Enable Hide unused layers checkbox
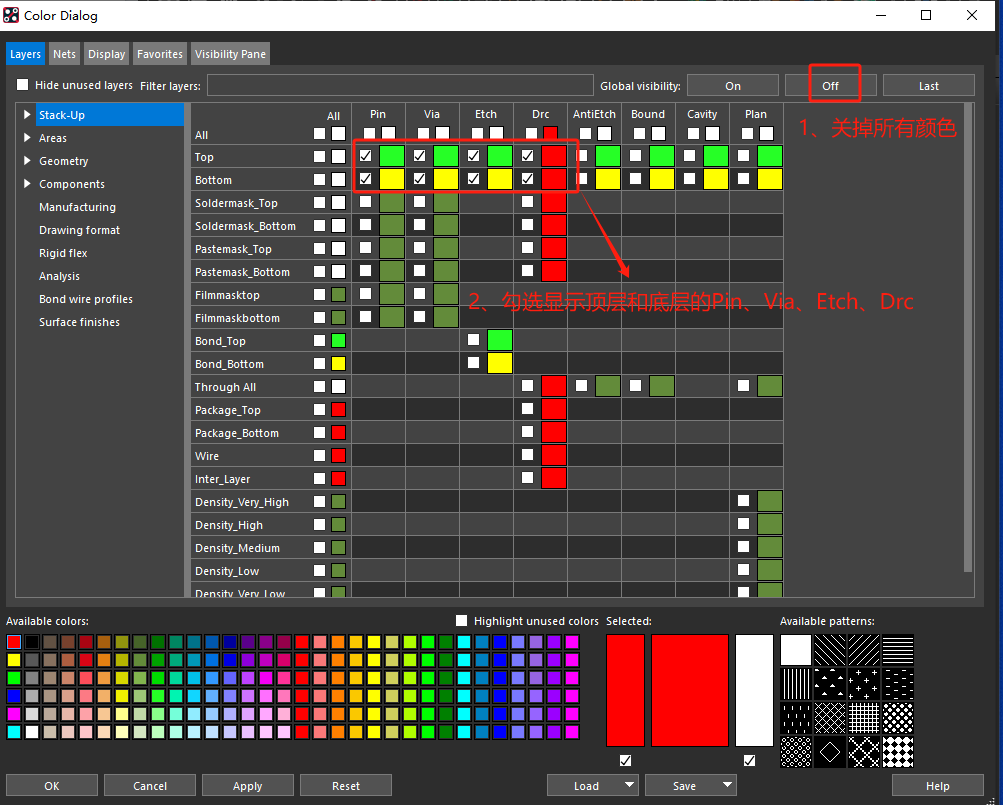This screenshot has width=1003, height=805. coord(23,84)
